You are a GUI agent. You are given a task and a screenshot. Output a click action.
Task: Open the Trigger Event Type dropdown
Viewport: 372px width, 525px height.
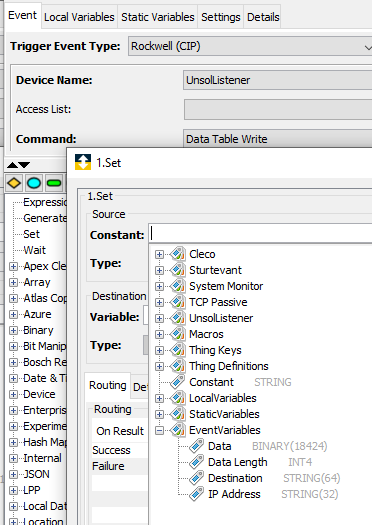(x=250, y=46)
